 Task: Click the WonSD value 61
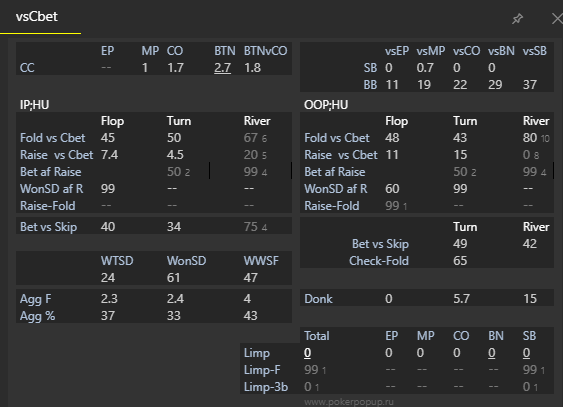173,278
